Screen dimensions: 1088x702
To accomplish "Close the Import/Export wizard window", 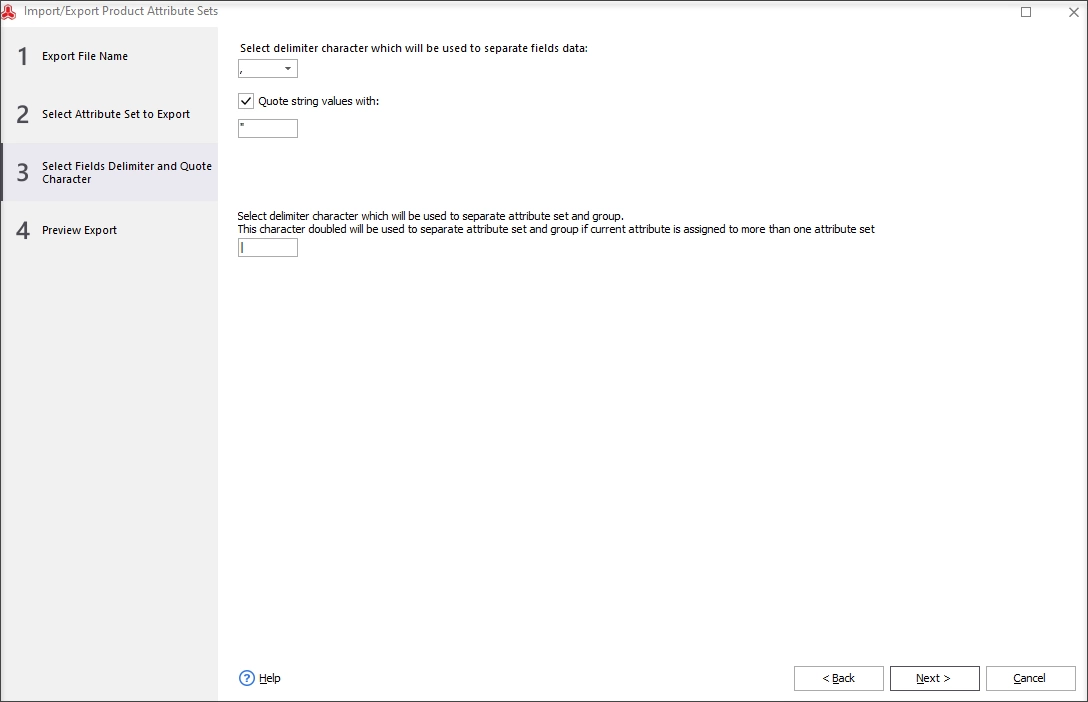I will pos(1073,12).
